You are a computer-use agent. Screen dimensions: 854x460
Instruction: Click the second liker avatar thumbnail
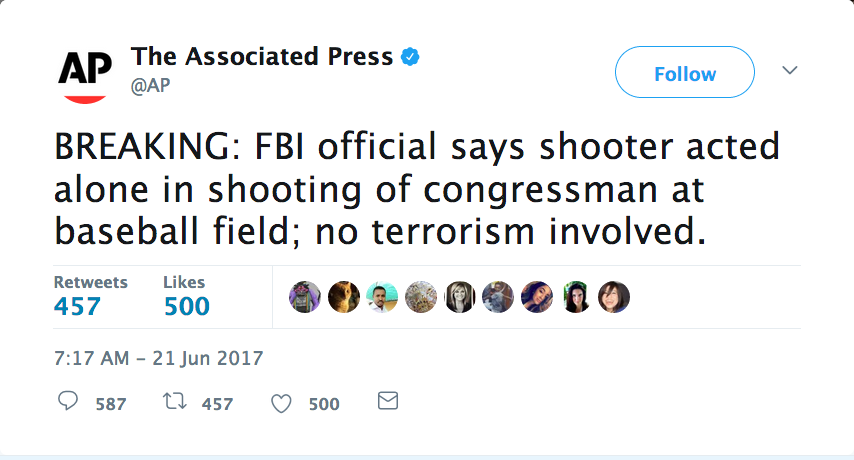[x=343, y=297]
